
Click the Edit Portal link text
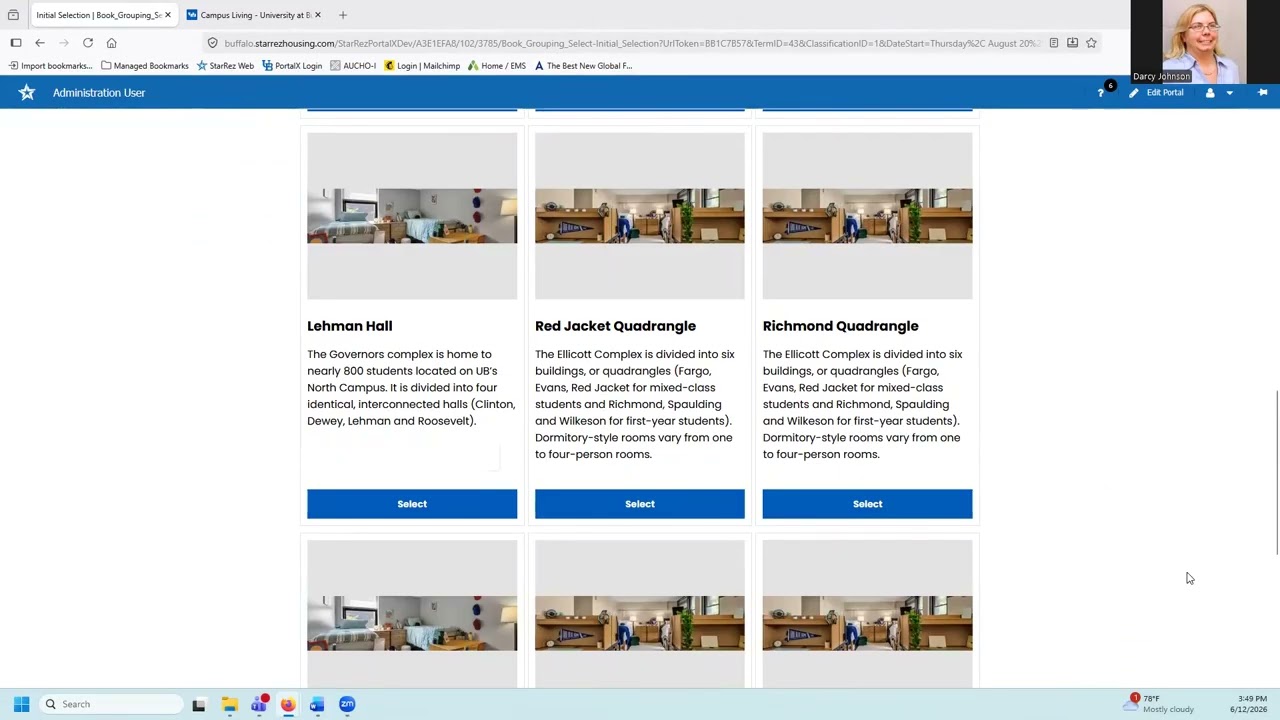pyautogui.click(x=1165, y=93)
